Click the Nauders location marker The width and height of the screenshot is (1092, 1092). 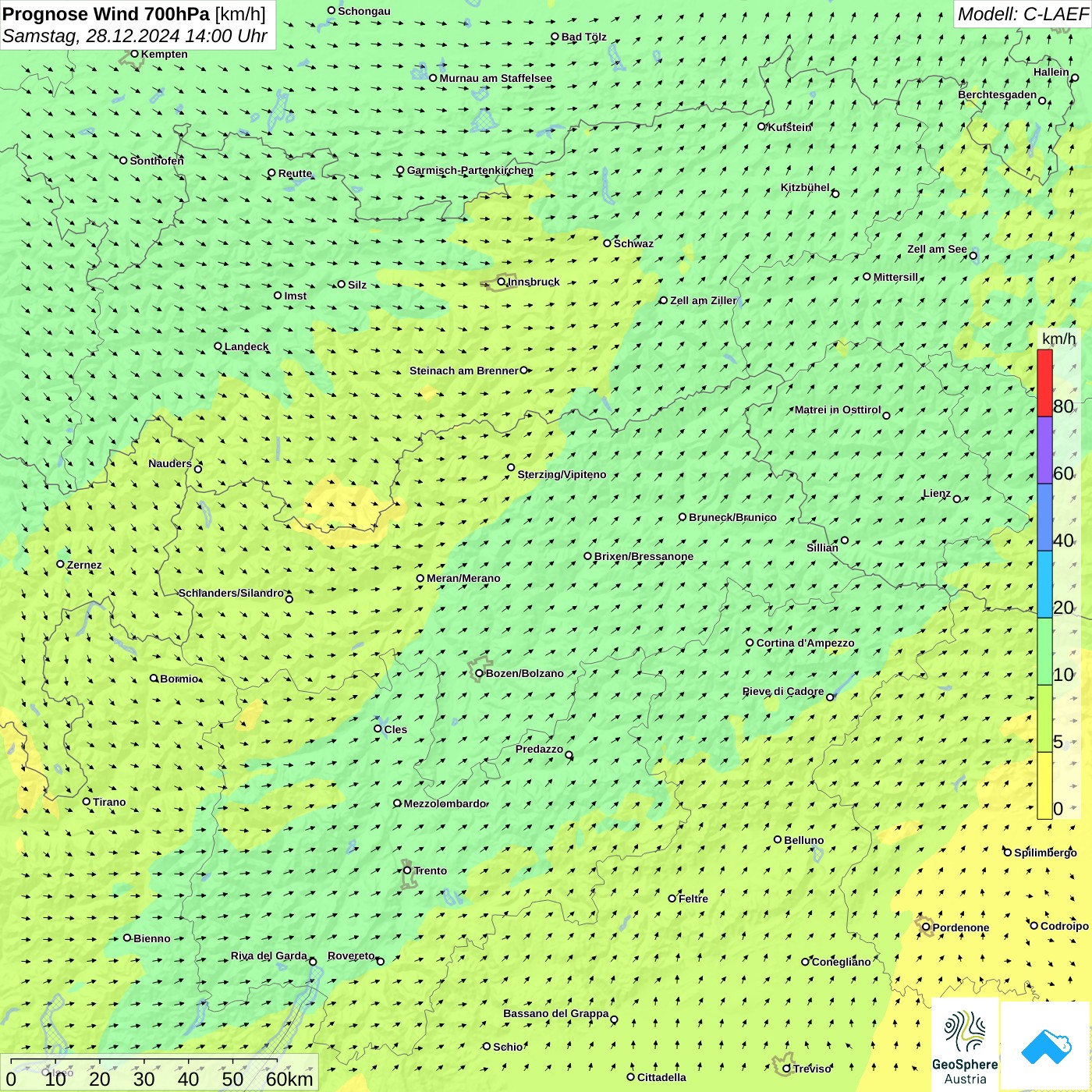point(198,469)
